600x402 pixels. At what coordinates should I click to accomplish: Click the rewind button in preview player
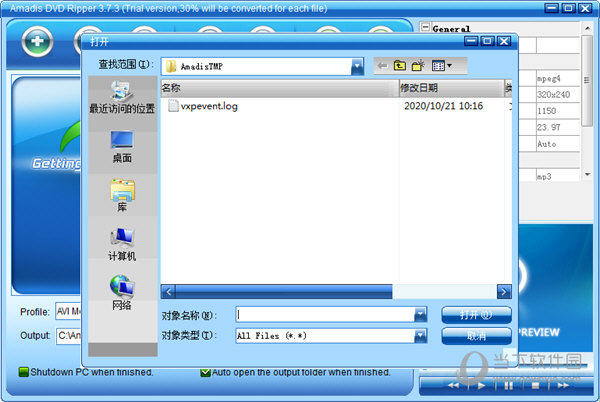pos(454,386)
